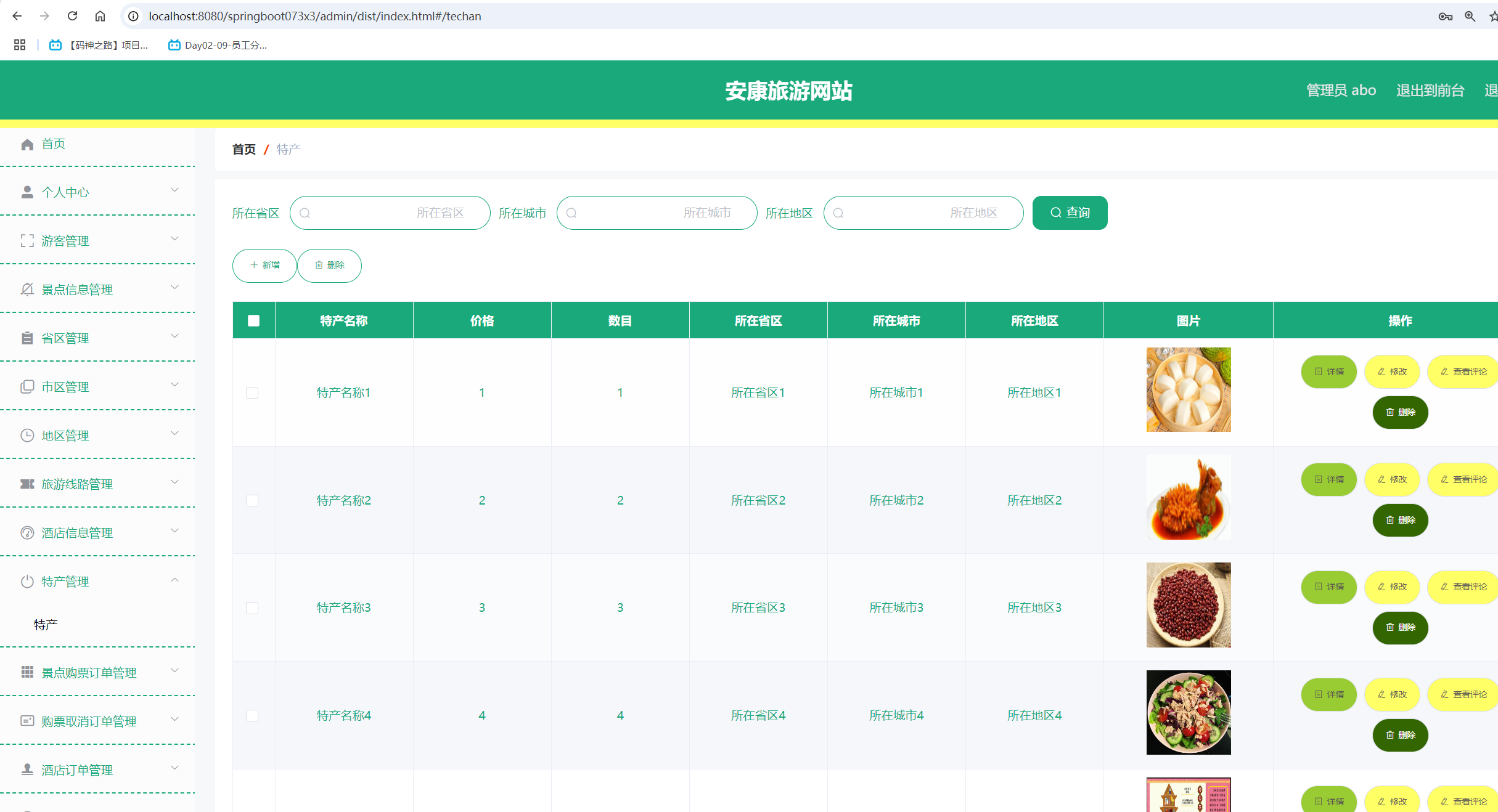The width and height of the screenshot is (1498, 812).
Task: Click the home icon beside 首页
Action: pos(27,144)
